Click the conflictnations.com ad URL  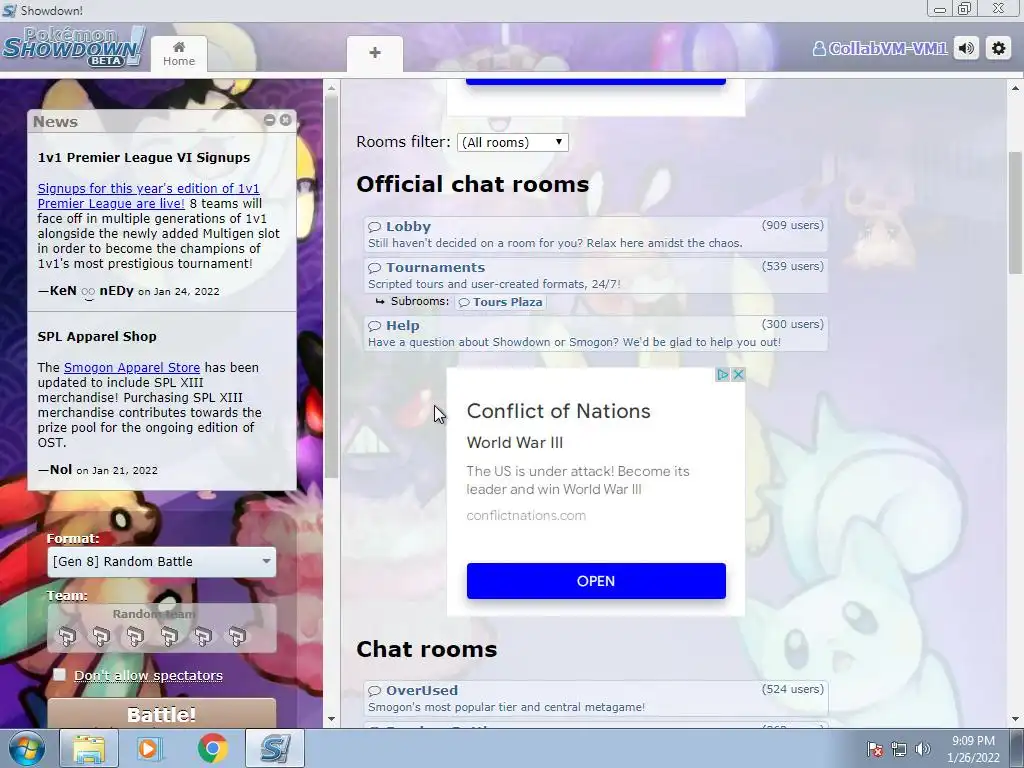(526, 516)
